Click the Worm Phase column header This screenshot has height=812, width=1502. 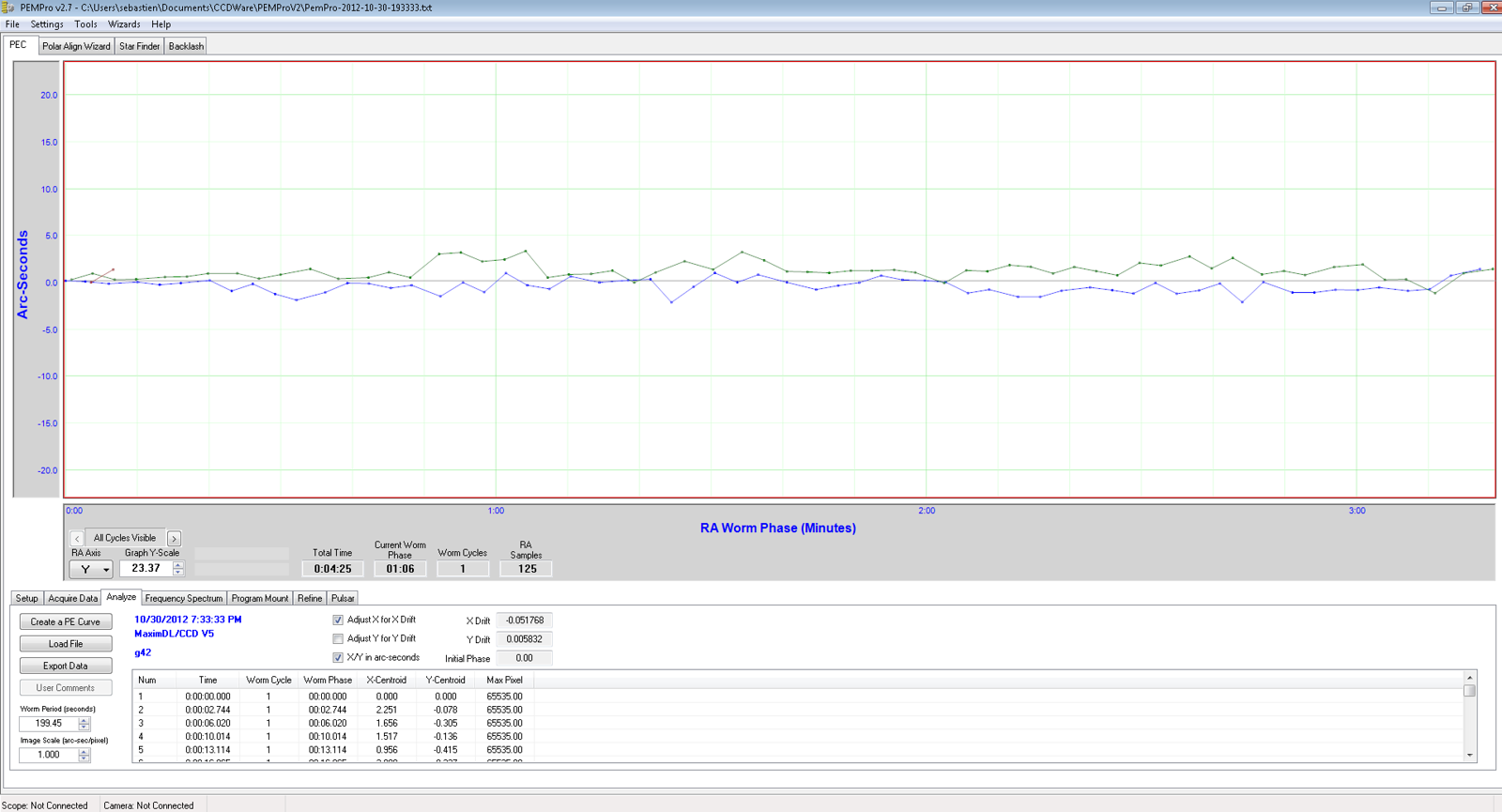(x=328, y=680)
